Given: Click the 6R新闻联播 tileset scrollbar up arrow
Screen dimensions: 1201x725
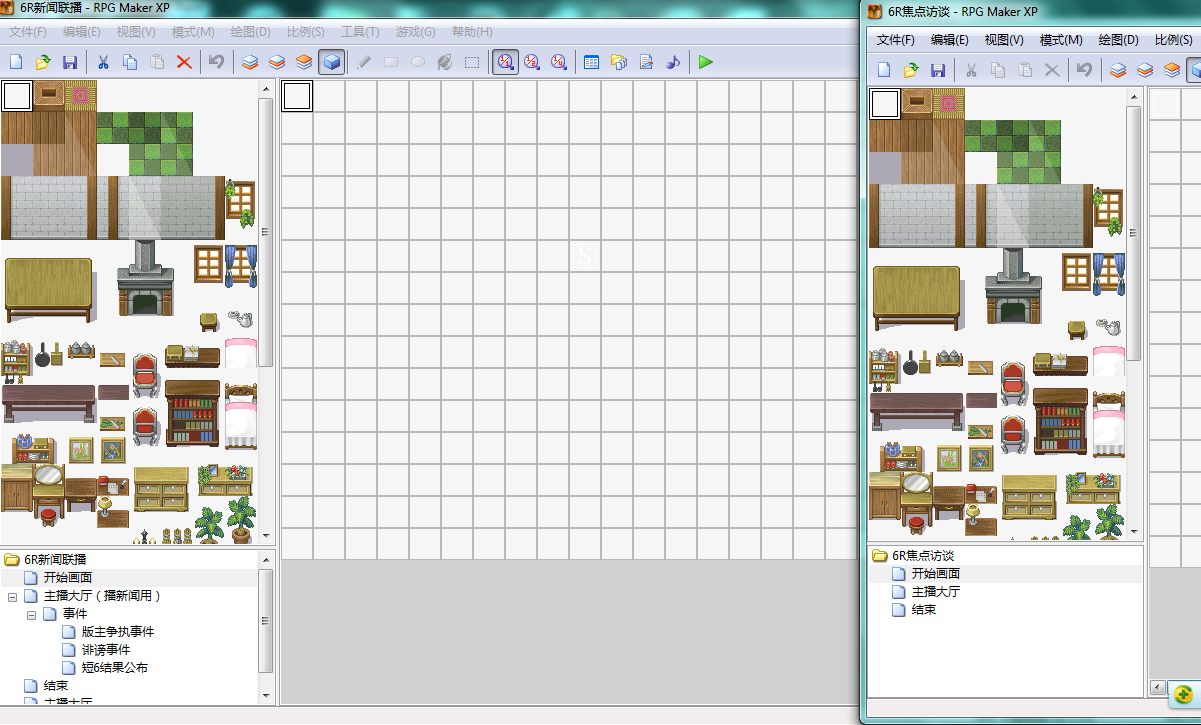Looking at the screenshot, I should click(266, 89).
